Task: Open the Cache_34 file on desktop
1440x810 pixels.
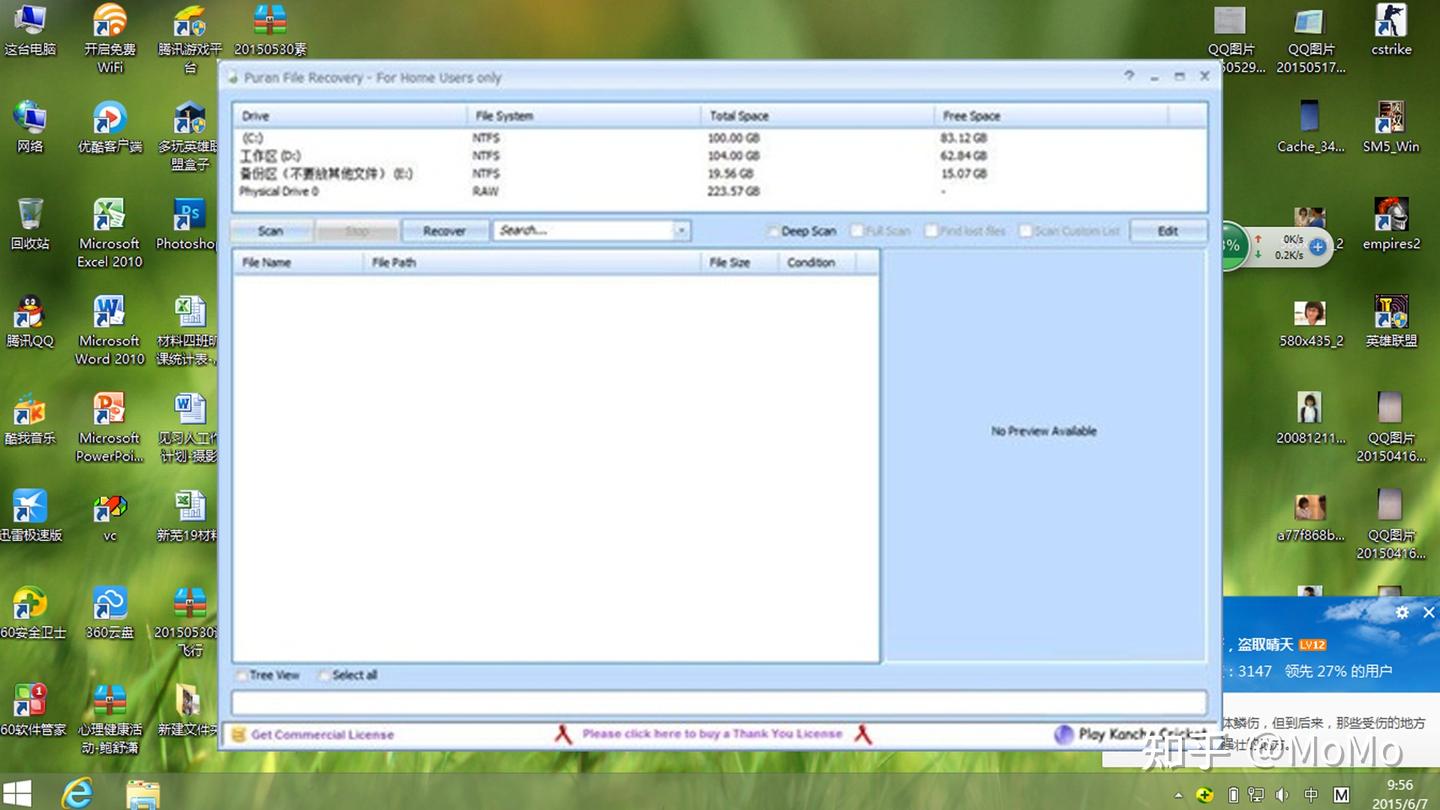Action: 1310,127
